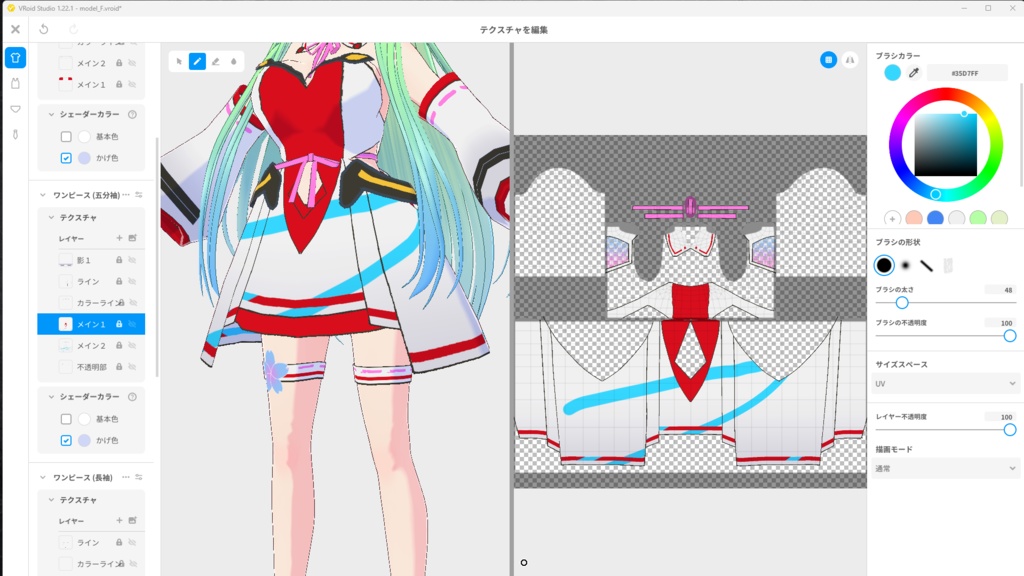1024x576 pixels.
Task: Enable the 基本色 shader color checkbox
Action: pos(66,136)
